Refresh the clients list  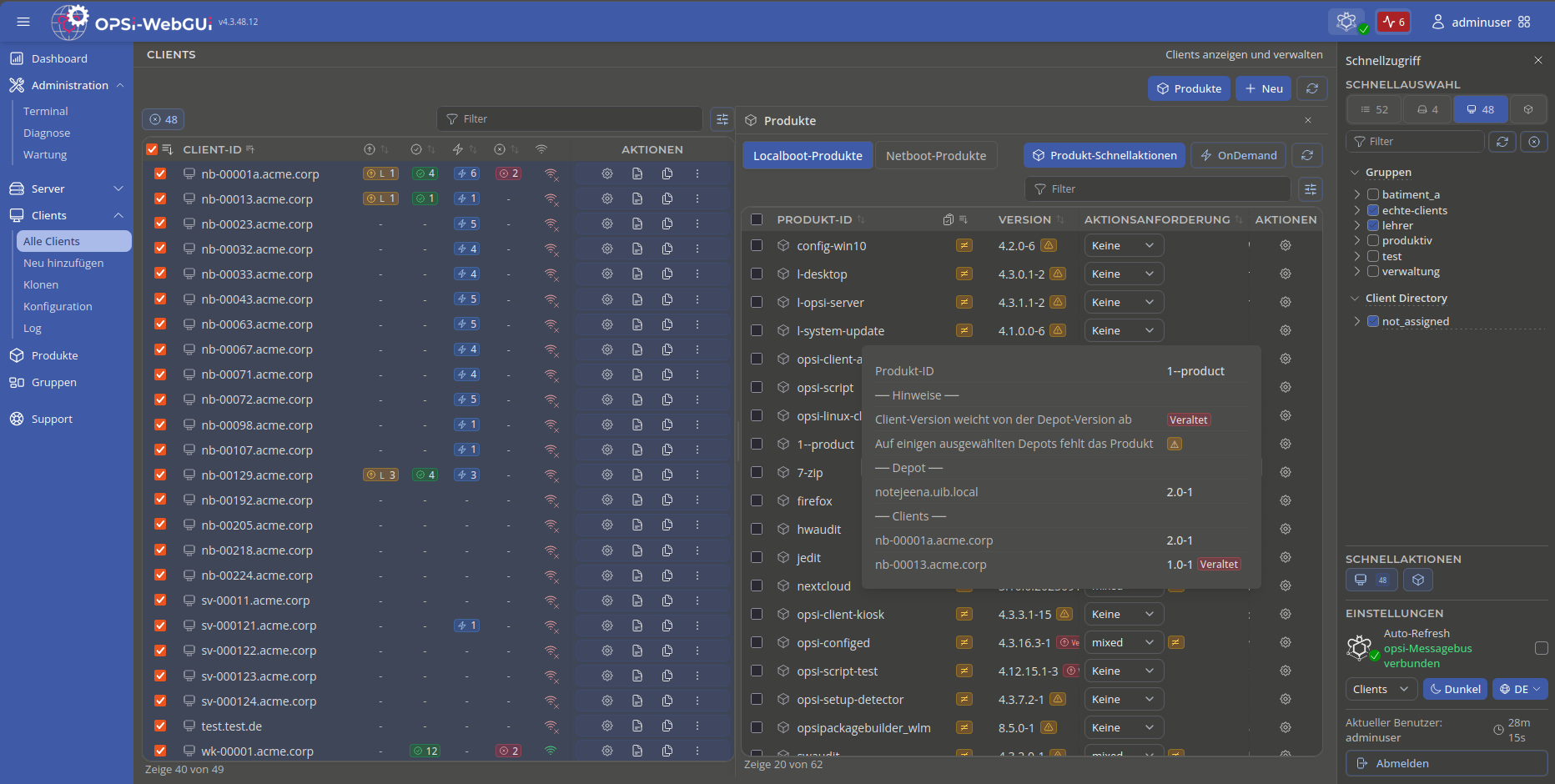tap(1312, 88)
